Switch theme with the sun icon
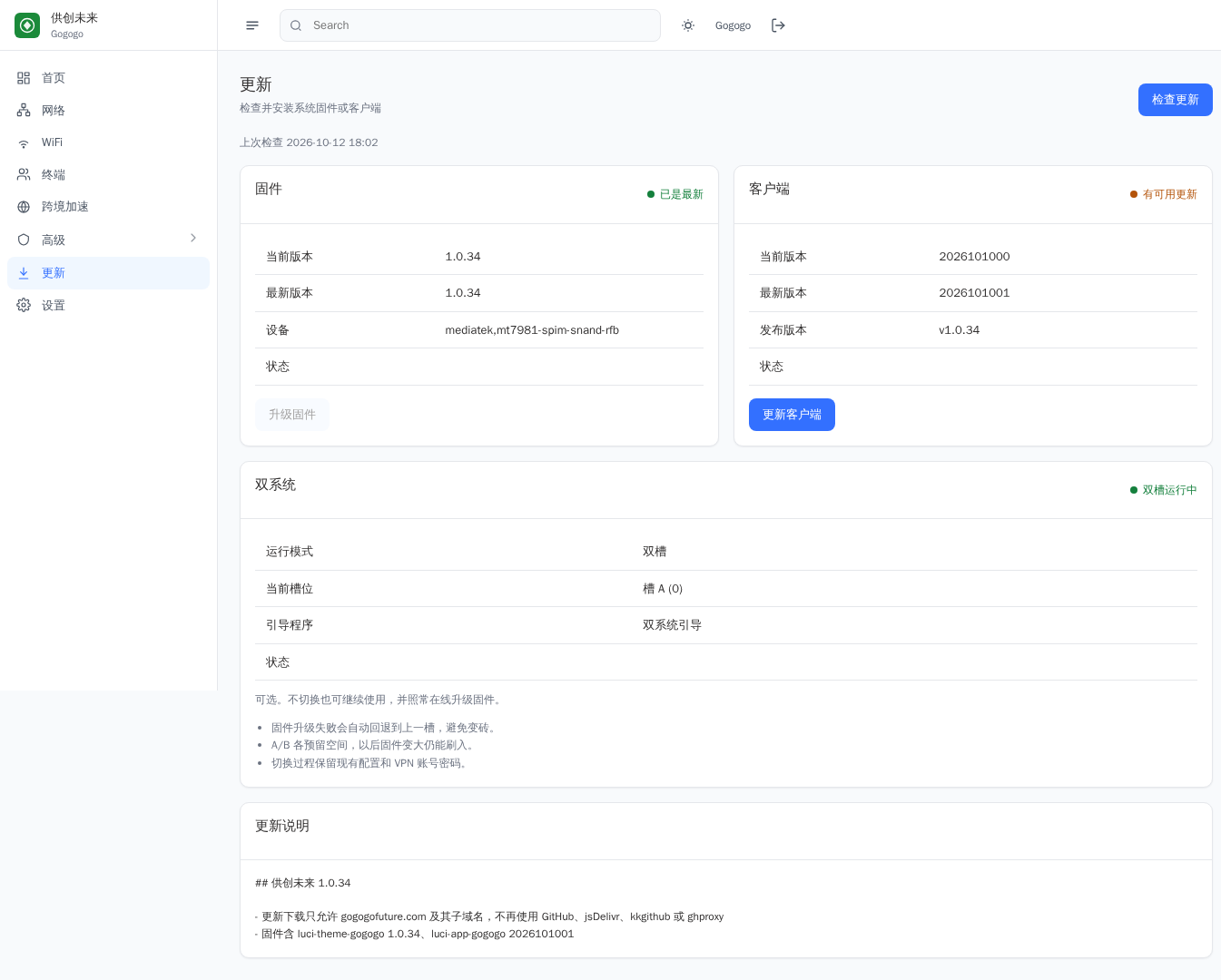 [688, 25]
